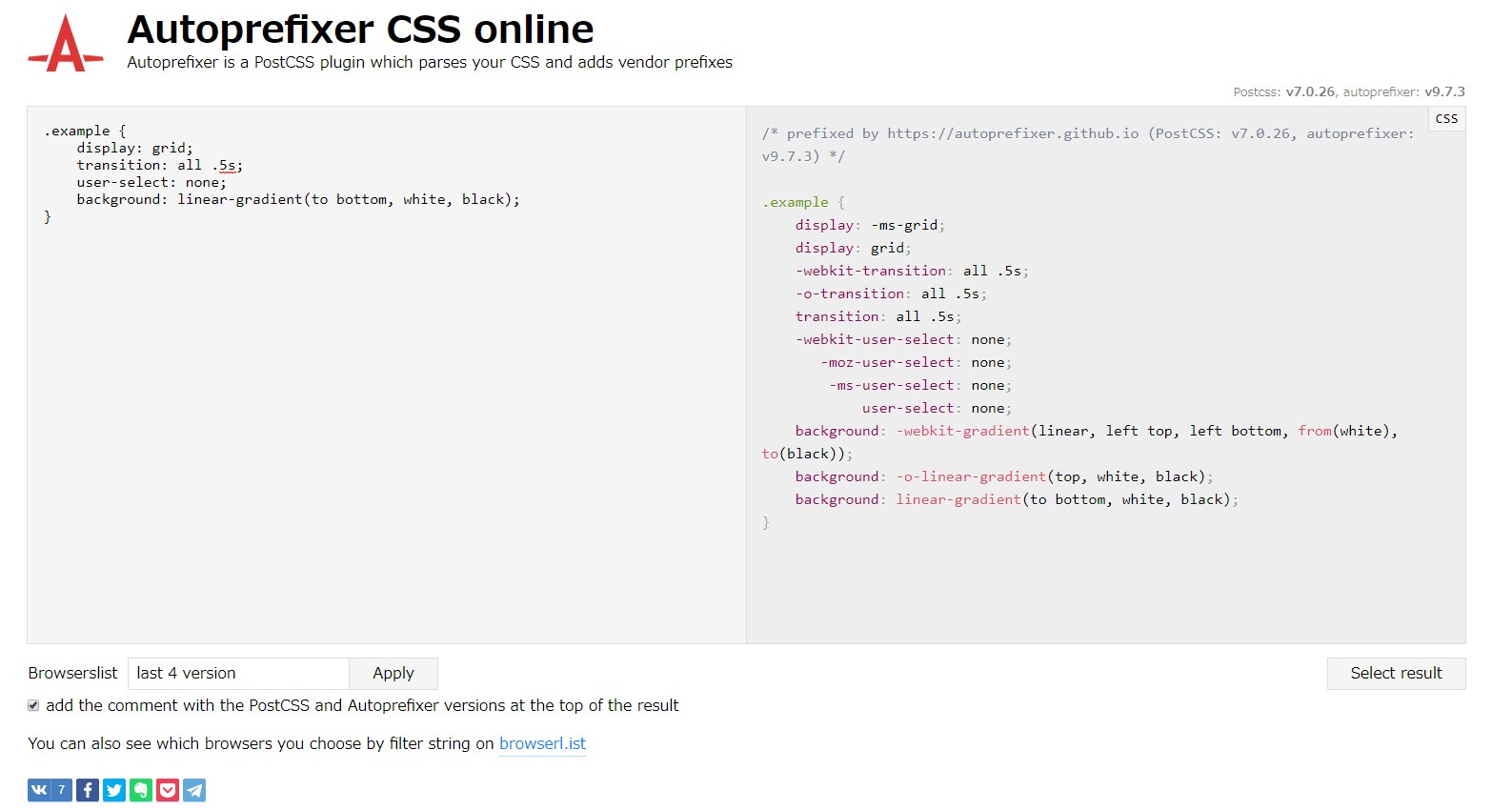Open the browserl.ist link
1512x811 pixels.
pos(542,743)
